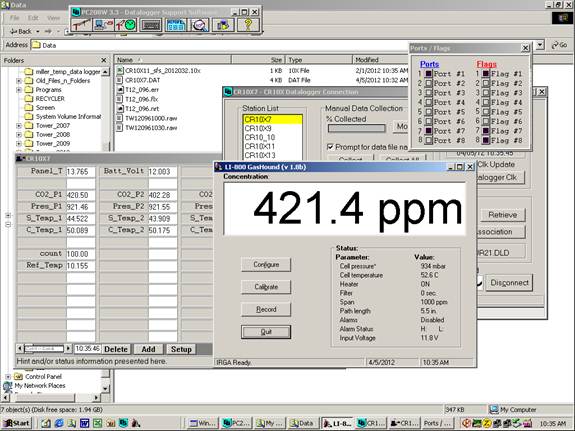Switch to the LI-8... taskbar button
Viewport: 575px width, 431px height.
pos(338,423)
